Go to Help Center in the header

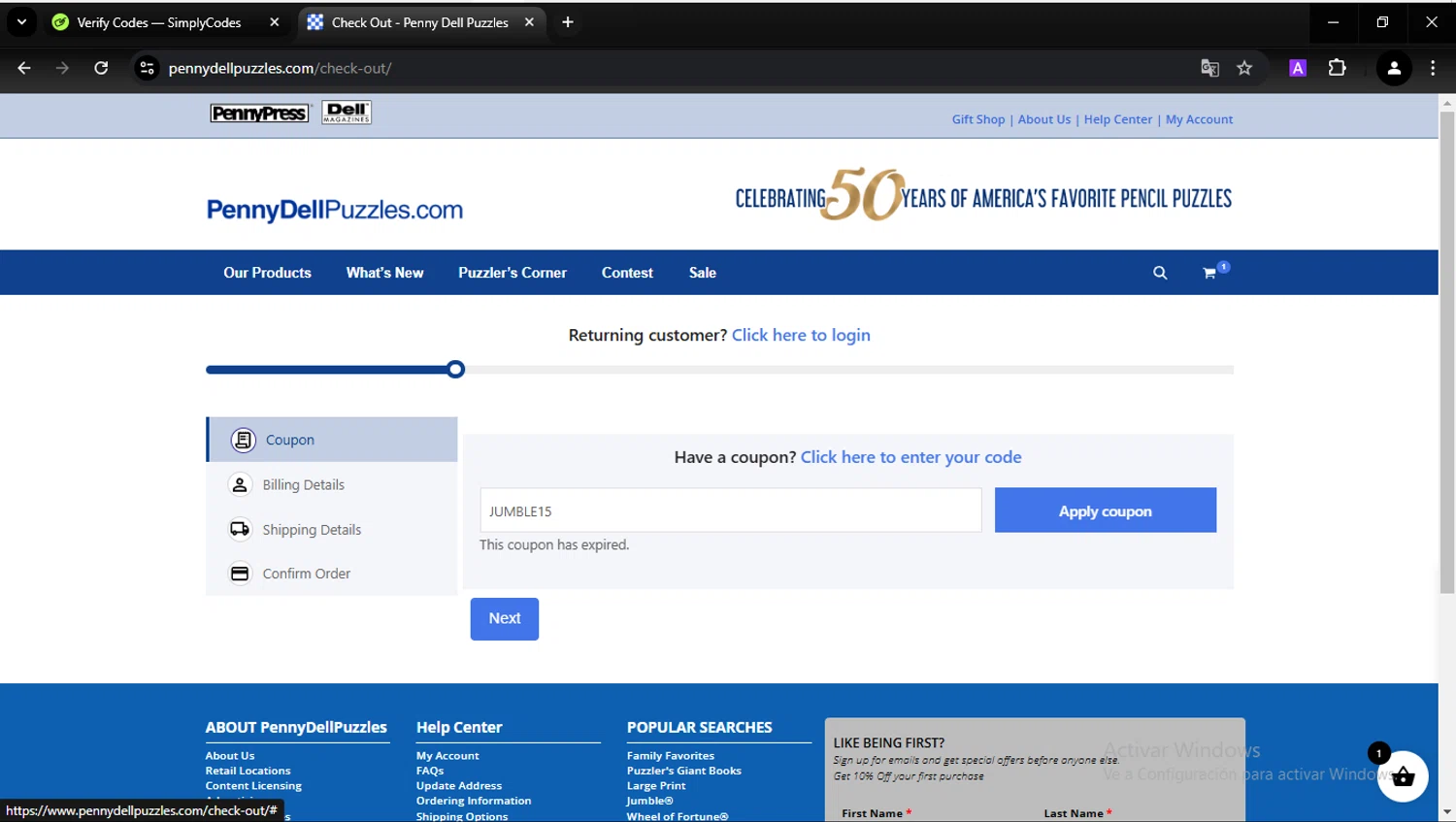click(1118, 119)
